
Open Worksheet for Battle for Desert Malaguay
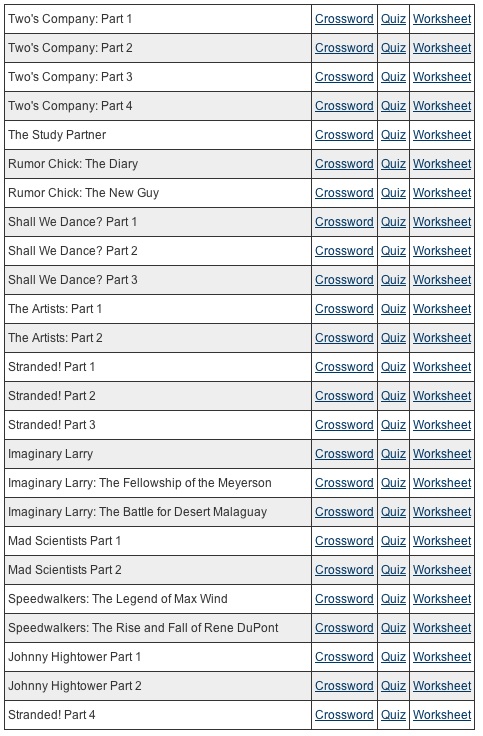[x=442, y=512]
